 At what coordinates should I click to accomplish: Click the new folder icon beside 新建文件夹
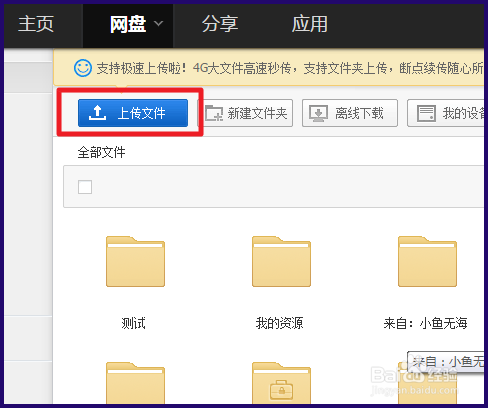tap(214, 113)
